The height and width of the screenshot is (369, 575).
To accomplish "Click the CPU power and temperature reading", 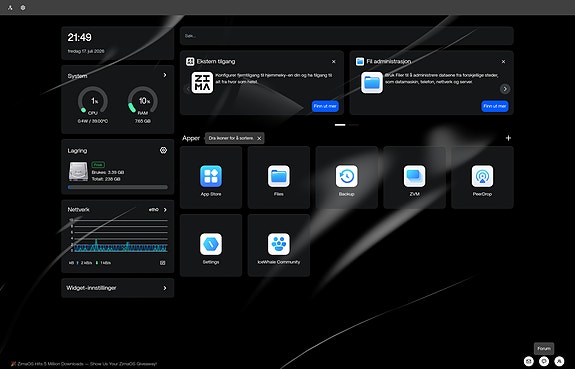I will pos(93,121).
